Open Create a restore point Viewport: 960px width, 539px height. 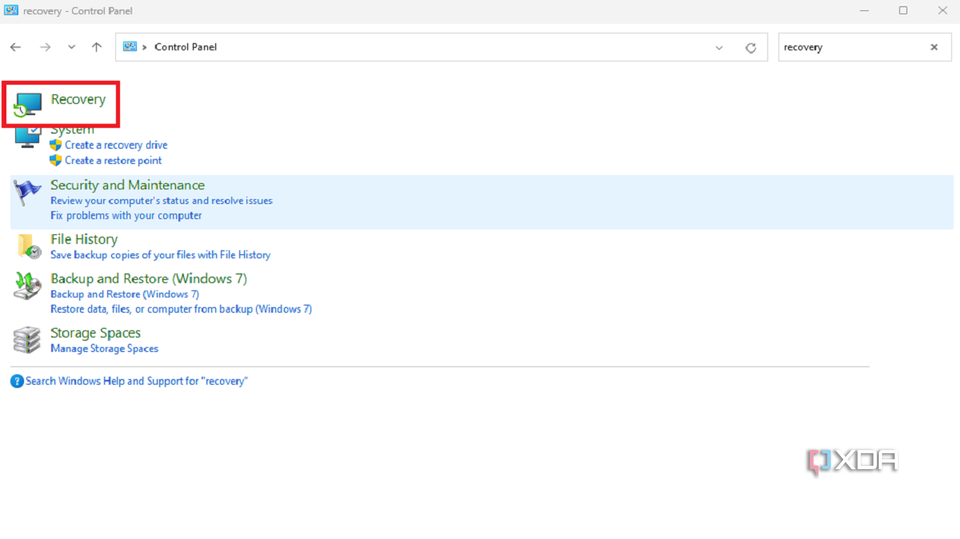[113, 160]
